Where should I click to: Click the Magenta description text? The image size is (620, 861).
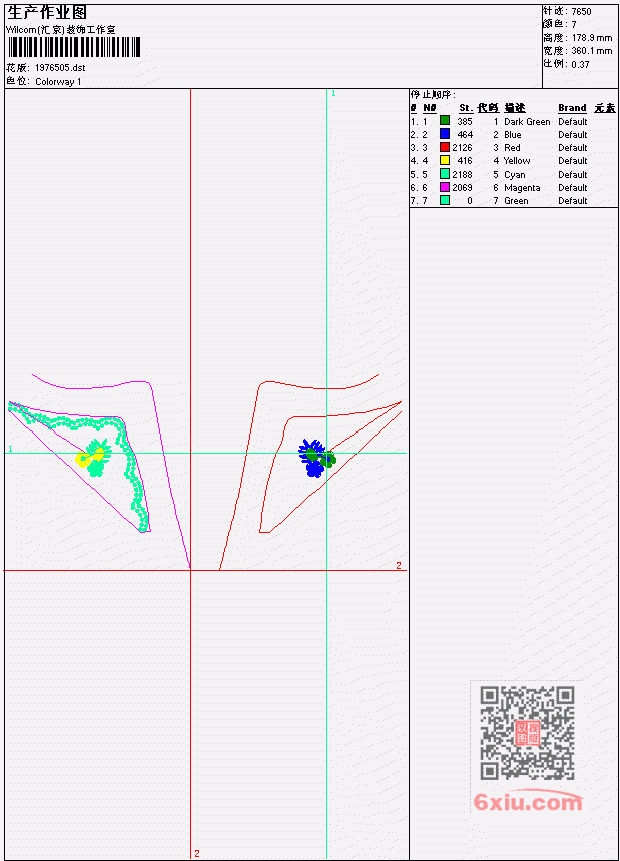(522, 187)
